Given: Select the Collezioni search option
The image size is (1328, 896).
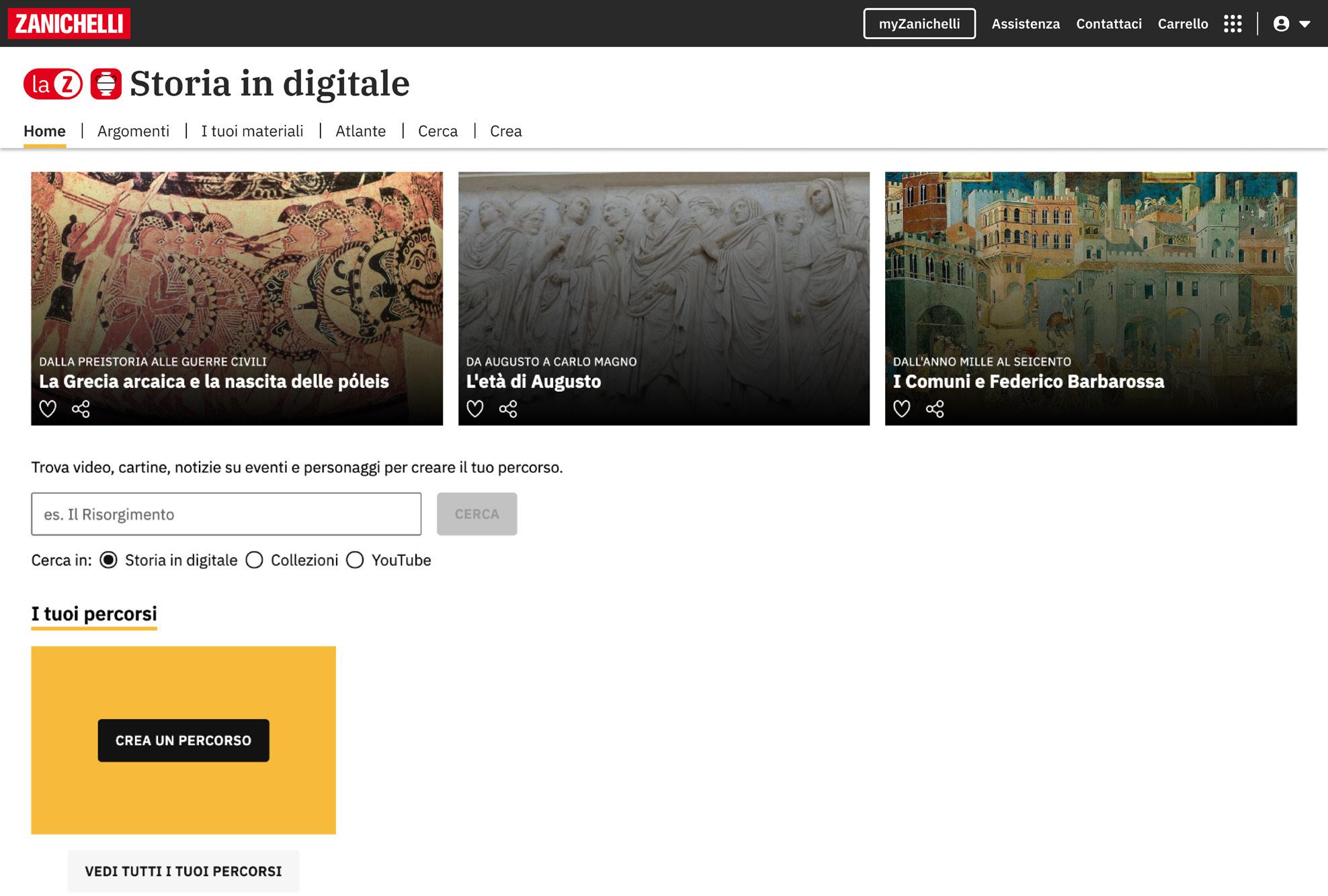Looking at the screenshot, I should (x=254, y=560).
